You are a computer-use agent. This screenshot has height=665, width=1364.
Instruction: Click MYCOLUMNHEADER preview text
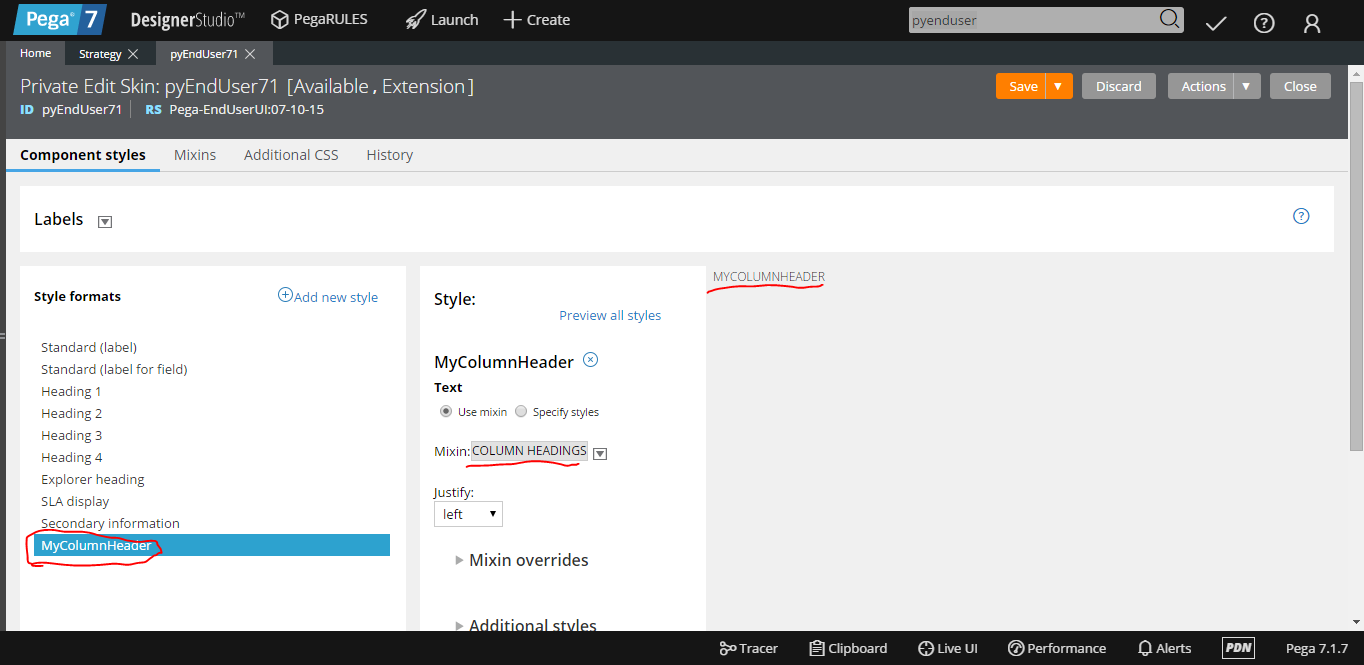[769, 276]
